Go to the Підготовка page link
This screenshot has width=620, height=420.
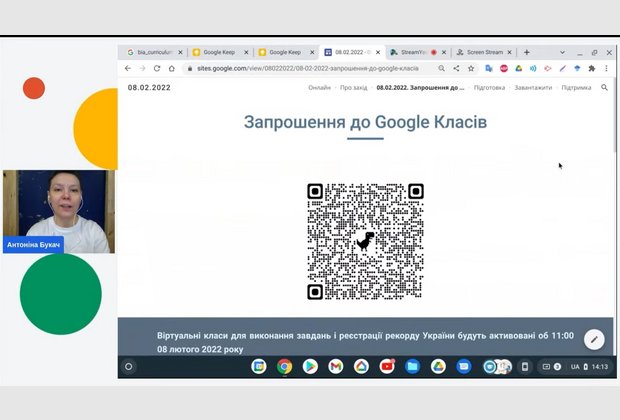click(489, 88)
